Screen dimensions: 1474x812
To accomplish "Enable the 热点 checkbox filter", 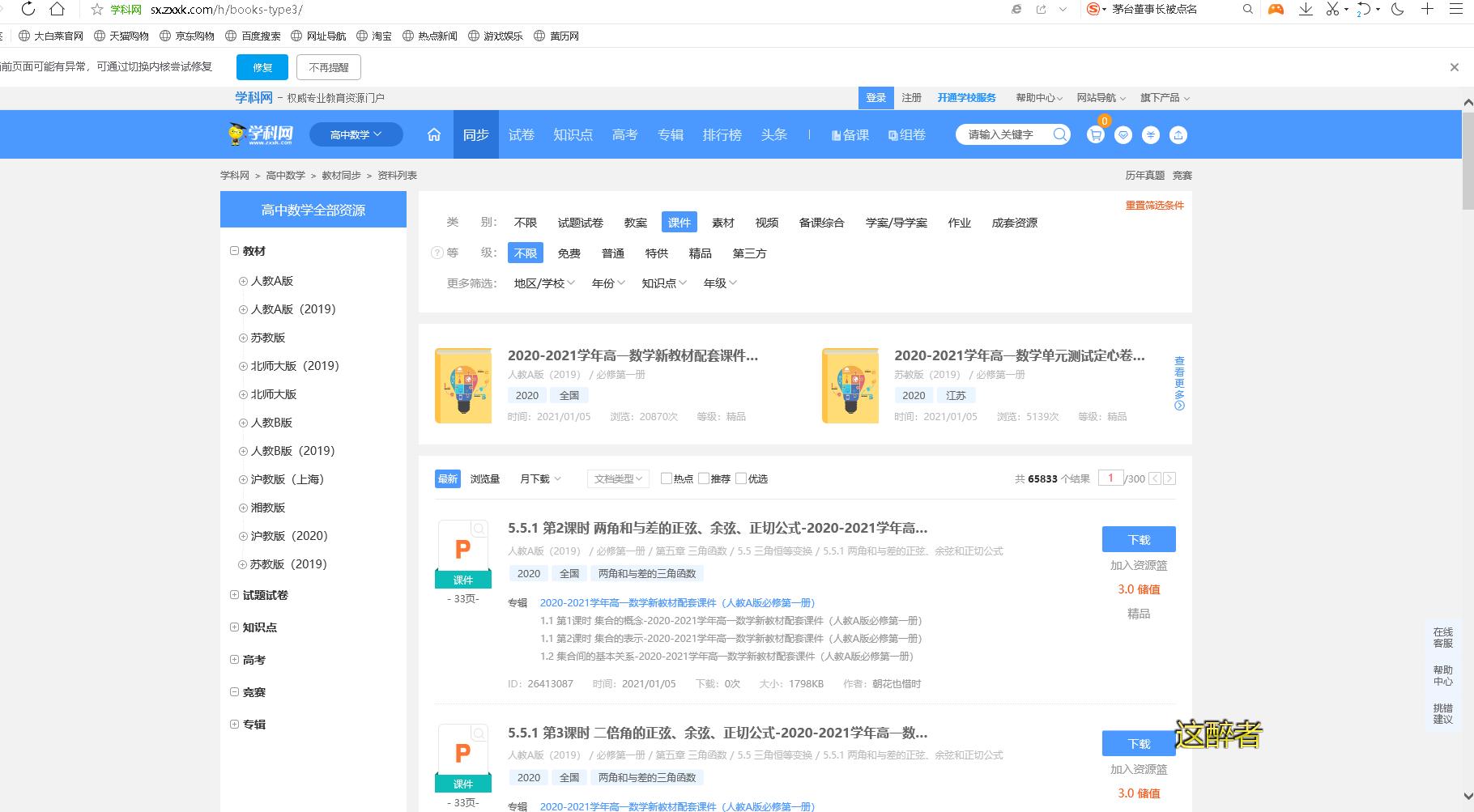I will tap(666, 478).
